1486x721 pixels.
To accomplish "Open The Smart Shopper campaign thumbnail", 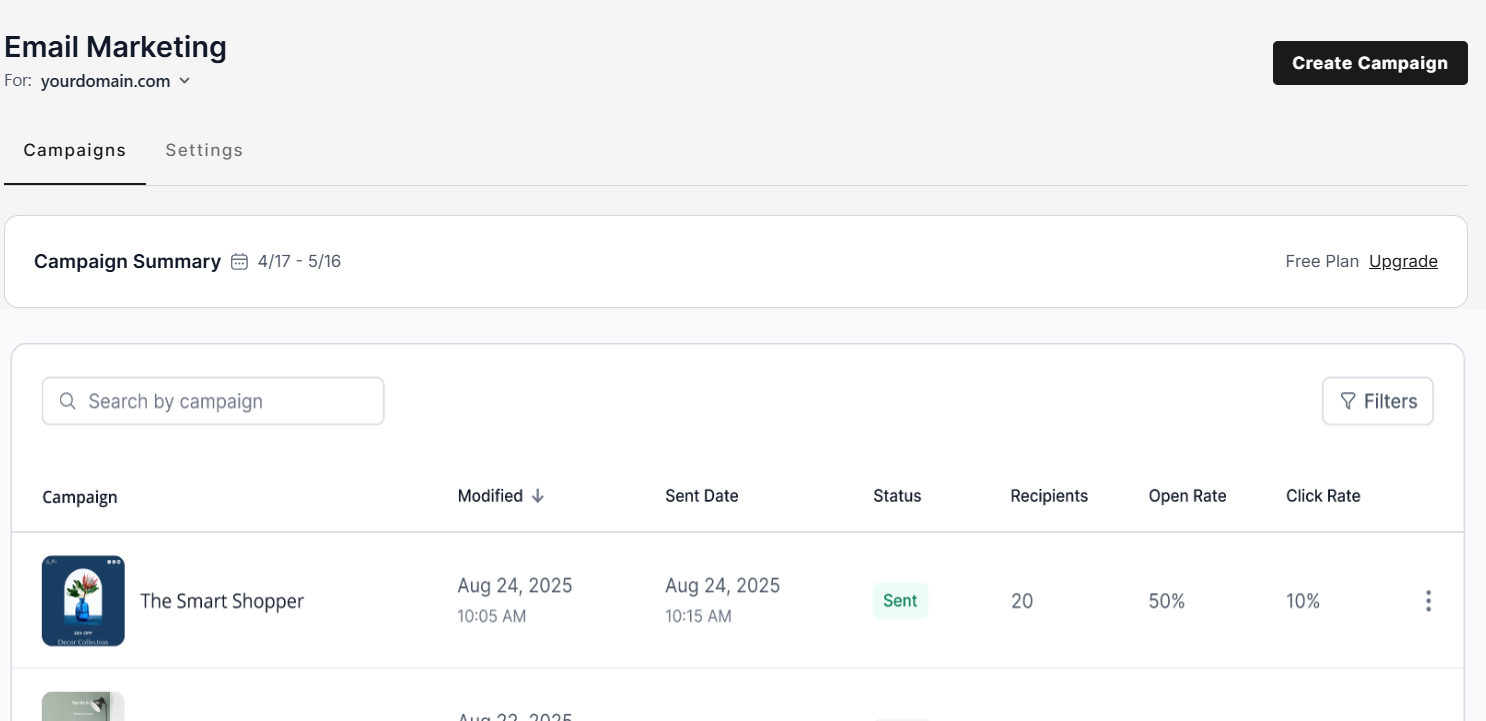I will pyautogui.click(x=83, y=601).
